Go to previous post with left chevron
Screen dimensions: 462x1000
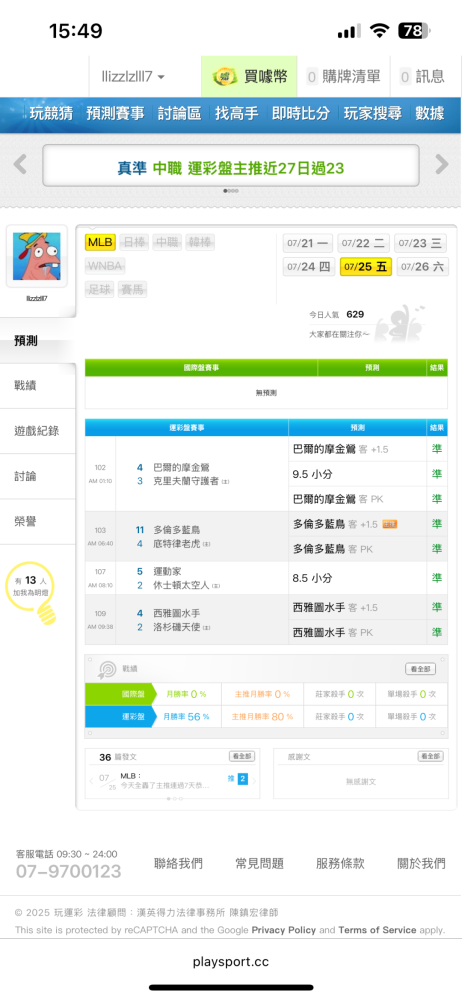point(92,781)
